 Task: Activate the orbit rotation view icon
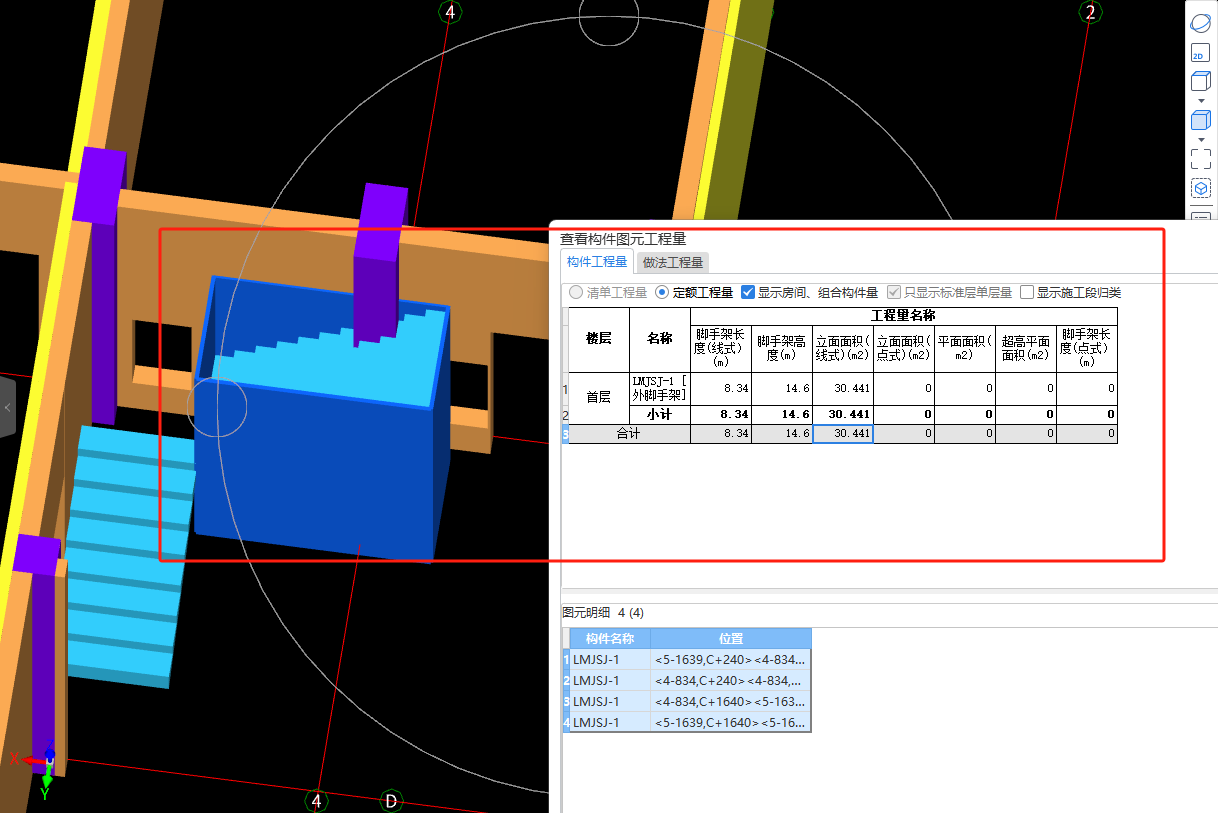pyautogui.click(x=1201, y=25)
